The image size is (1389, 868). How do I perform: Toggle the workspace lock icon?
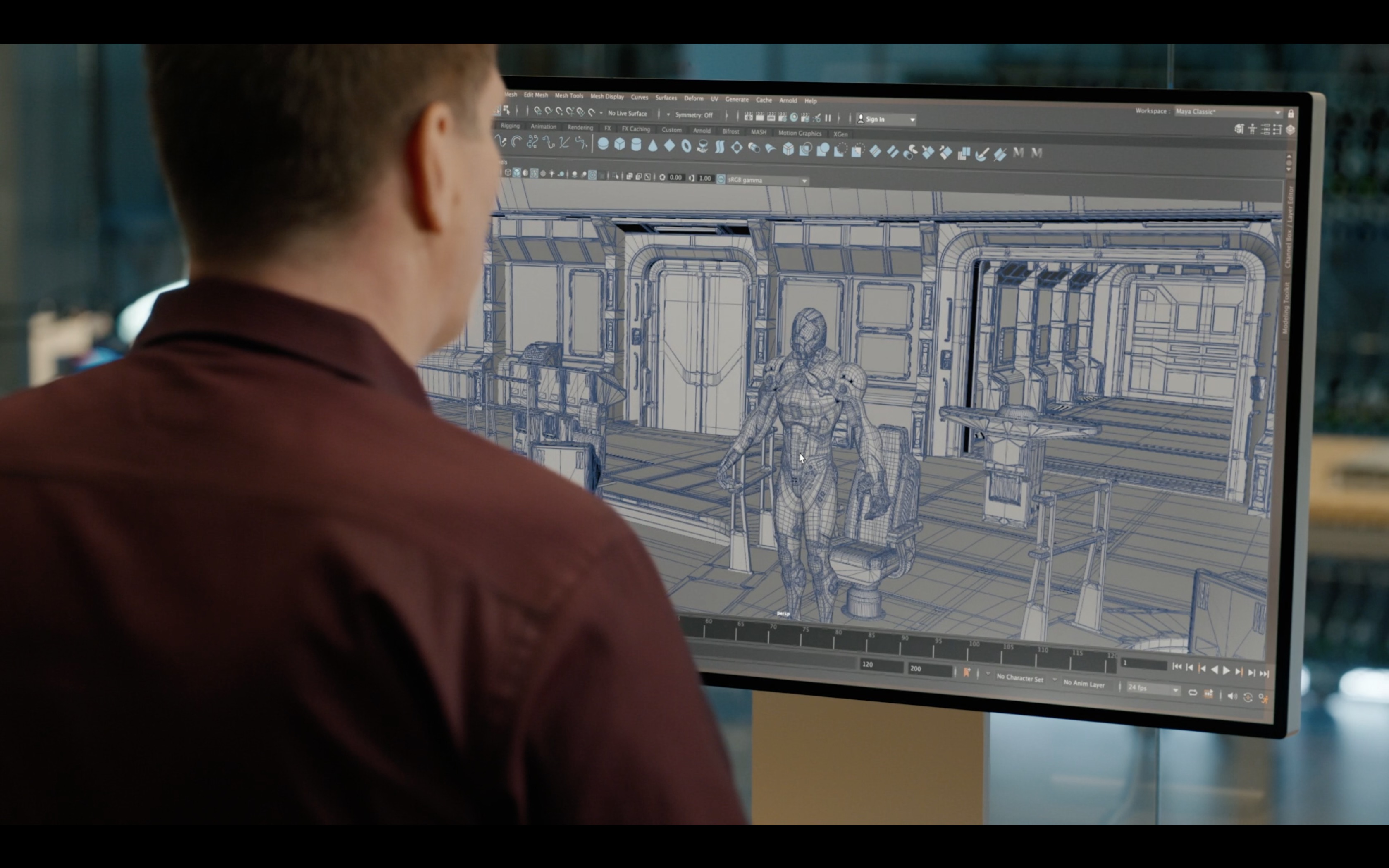pyautogui.click(x=1291, y=113)
